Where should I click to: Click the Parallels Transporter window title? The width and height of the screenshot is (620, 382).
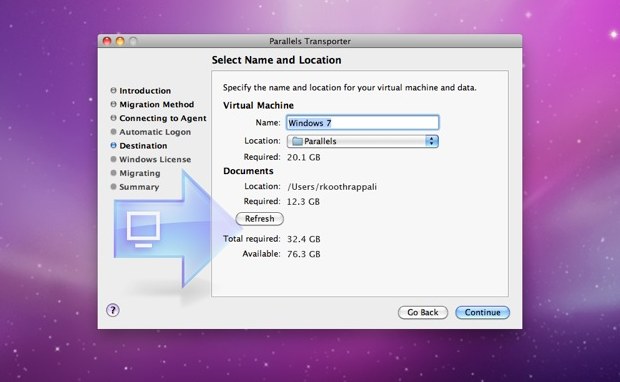(310, 41)
